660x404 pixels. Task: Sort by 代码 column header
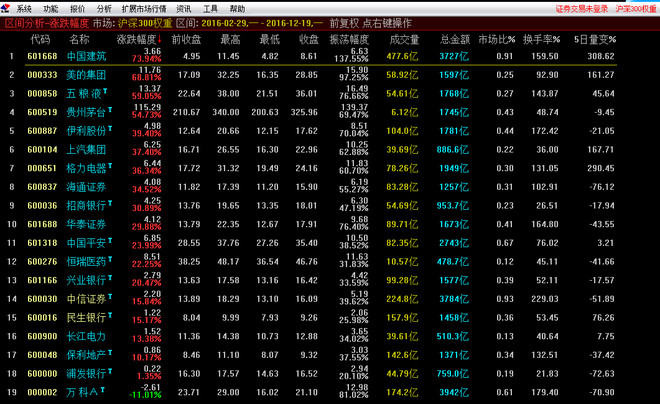pyautogui.click(x=40, y=40)
